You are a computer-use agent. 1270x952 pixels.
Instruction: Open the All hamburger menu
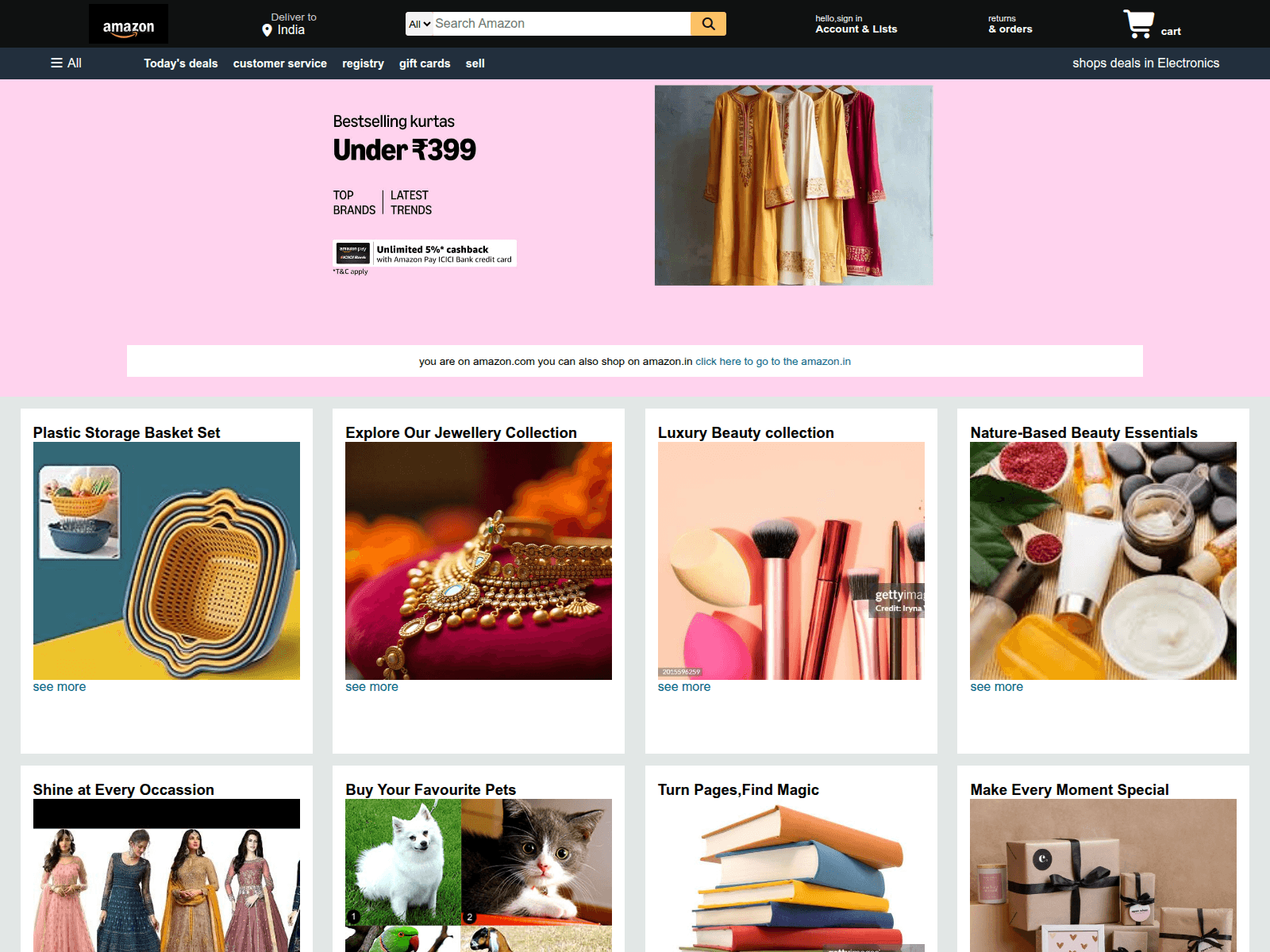coord(67,63)
